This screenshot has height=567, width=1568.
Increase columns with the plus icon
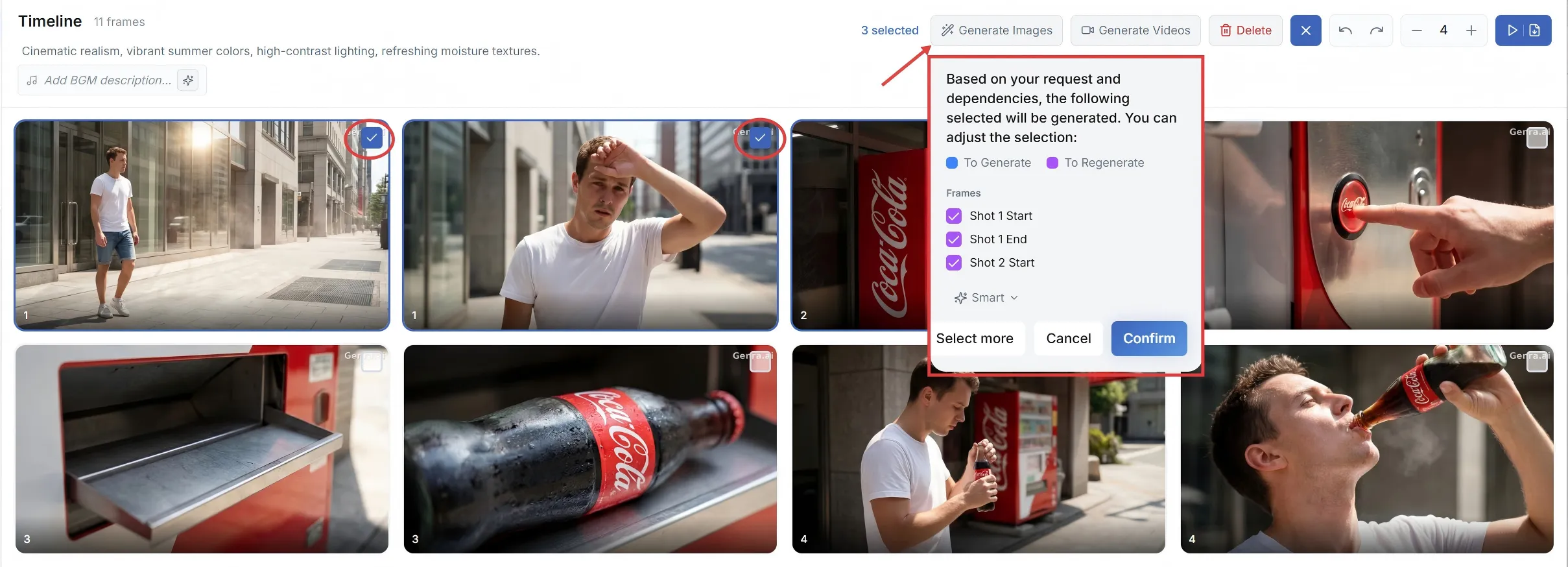(x=1471, y=30)
